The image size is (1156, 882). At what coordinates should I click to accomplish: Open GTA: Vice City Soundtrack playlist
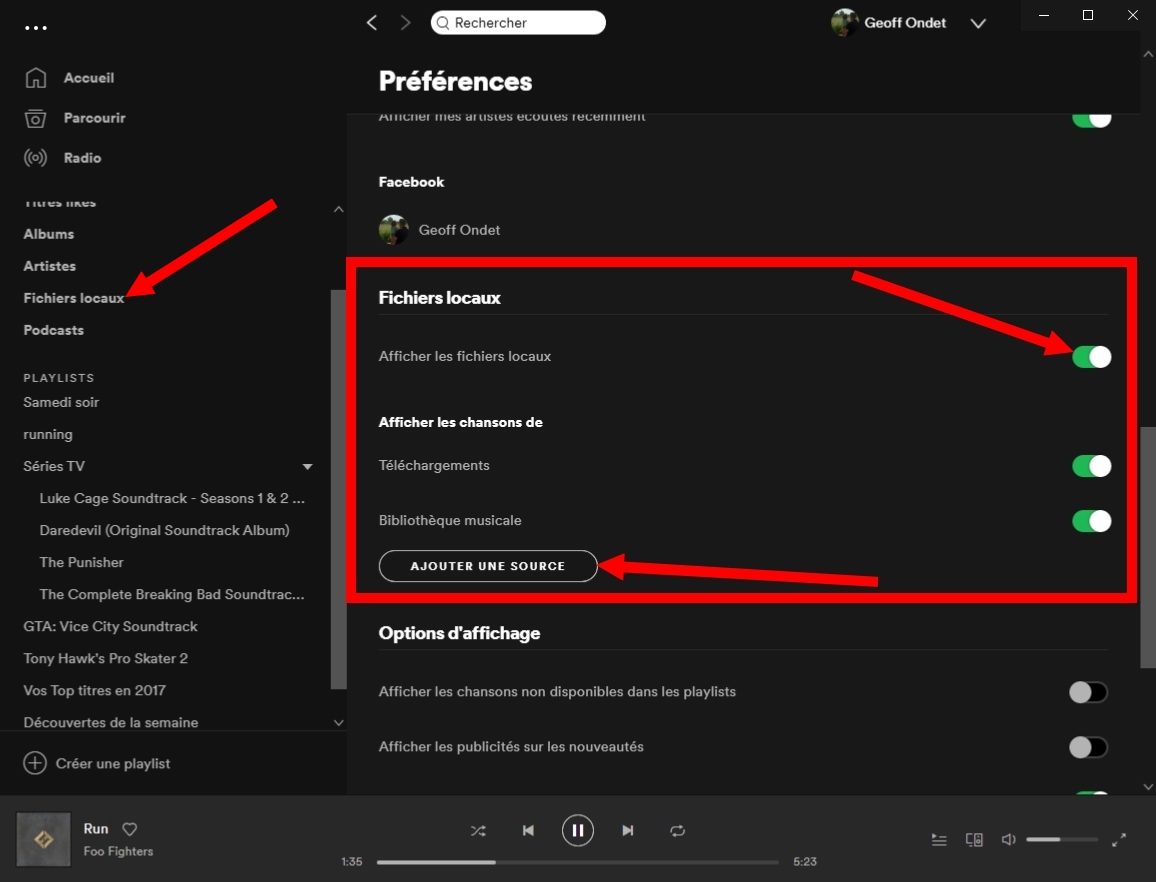[111, 627]
